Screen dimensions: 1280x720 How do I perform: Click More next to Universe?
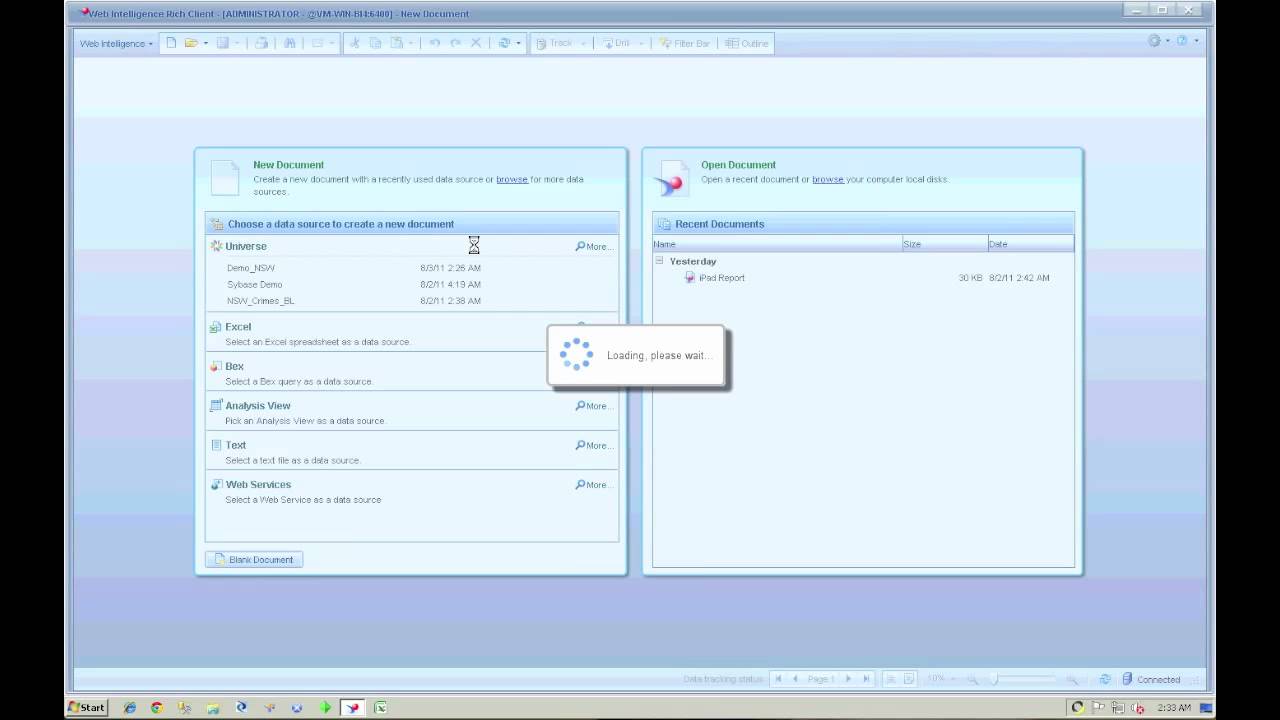(x=593, y=246)
